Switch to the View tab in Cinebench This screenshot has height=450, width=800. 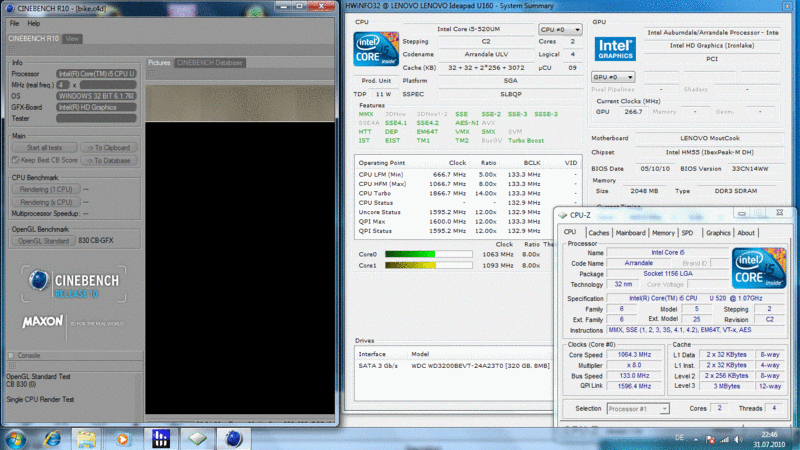[x=72, y=39]
